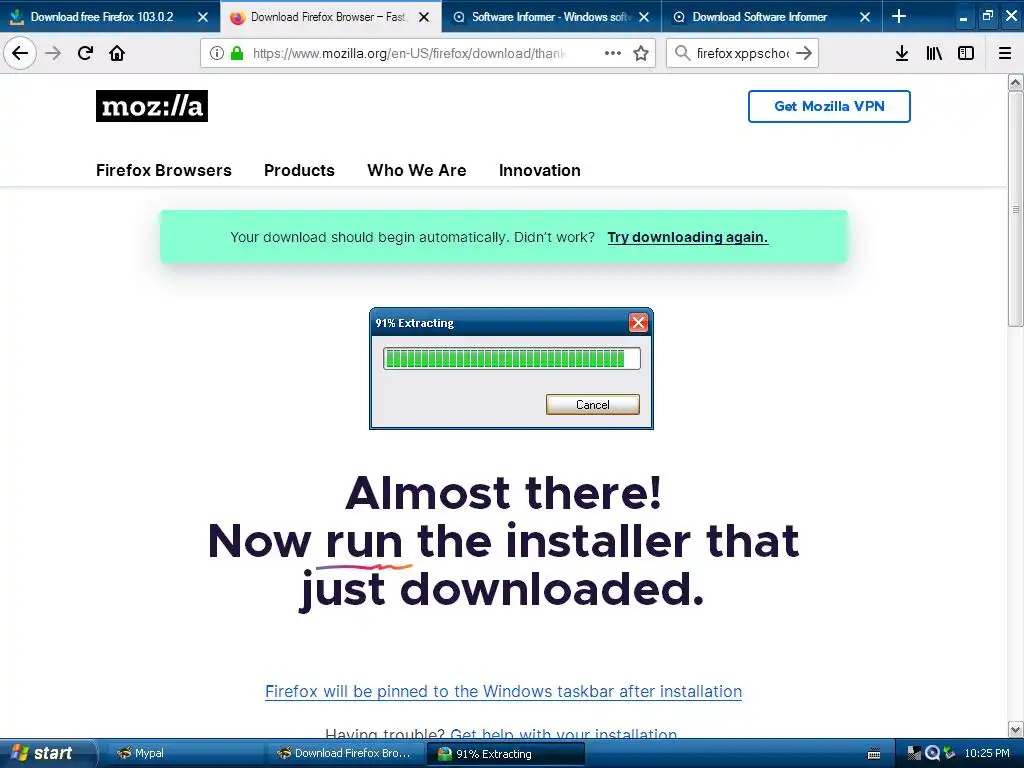Viewport: 1024px width, 768px height.
Task: Close the 91% Extracting dialog
Action: (x=638, y=322)
